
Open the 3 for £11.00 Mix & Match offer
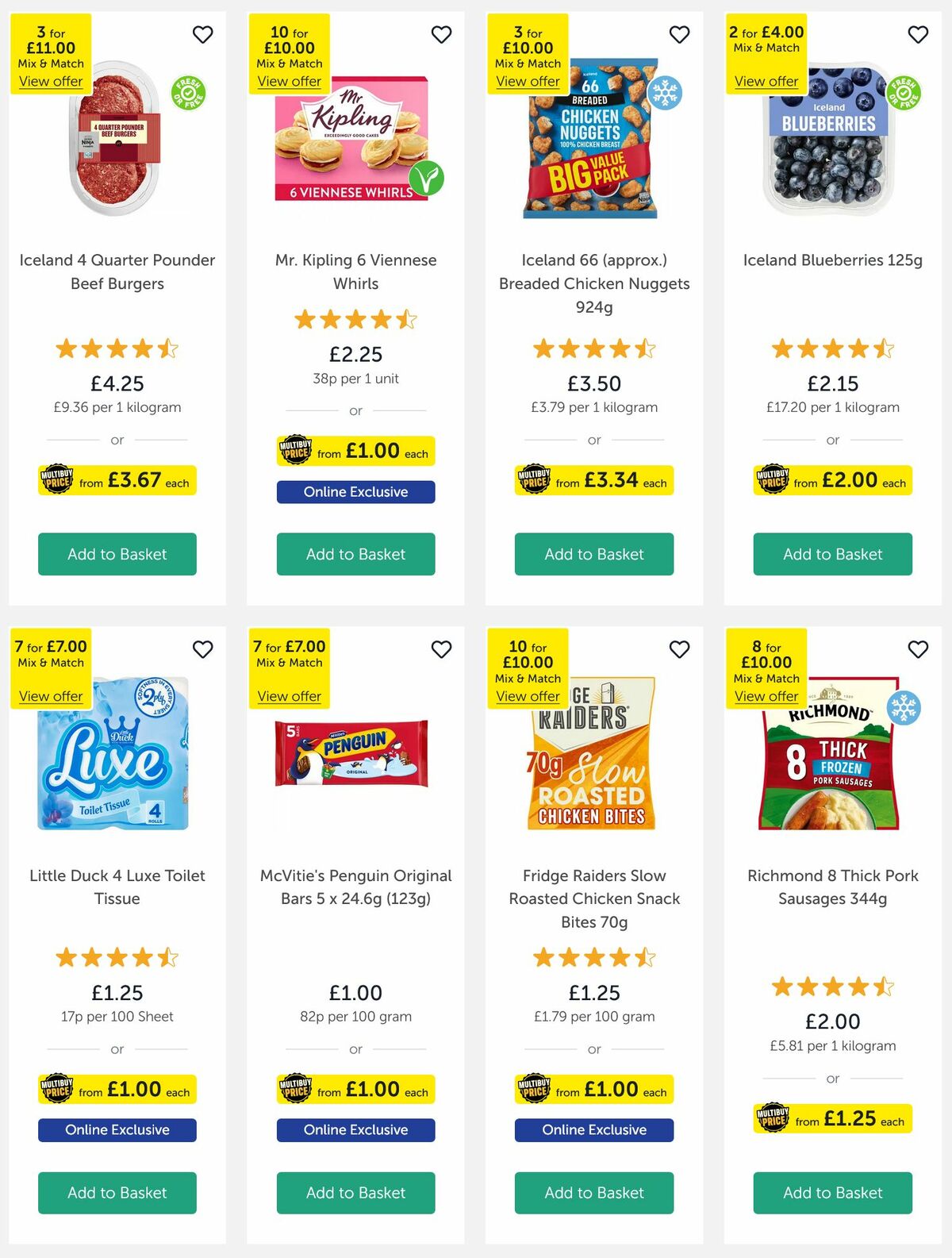point(50,82)
